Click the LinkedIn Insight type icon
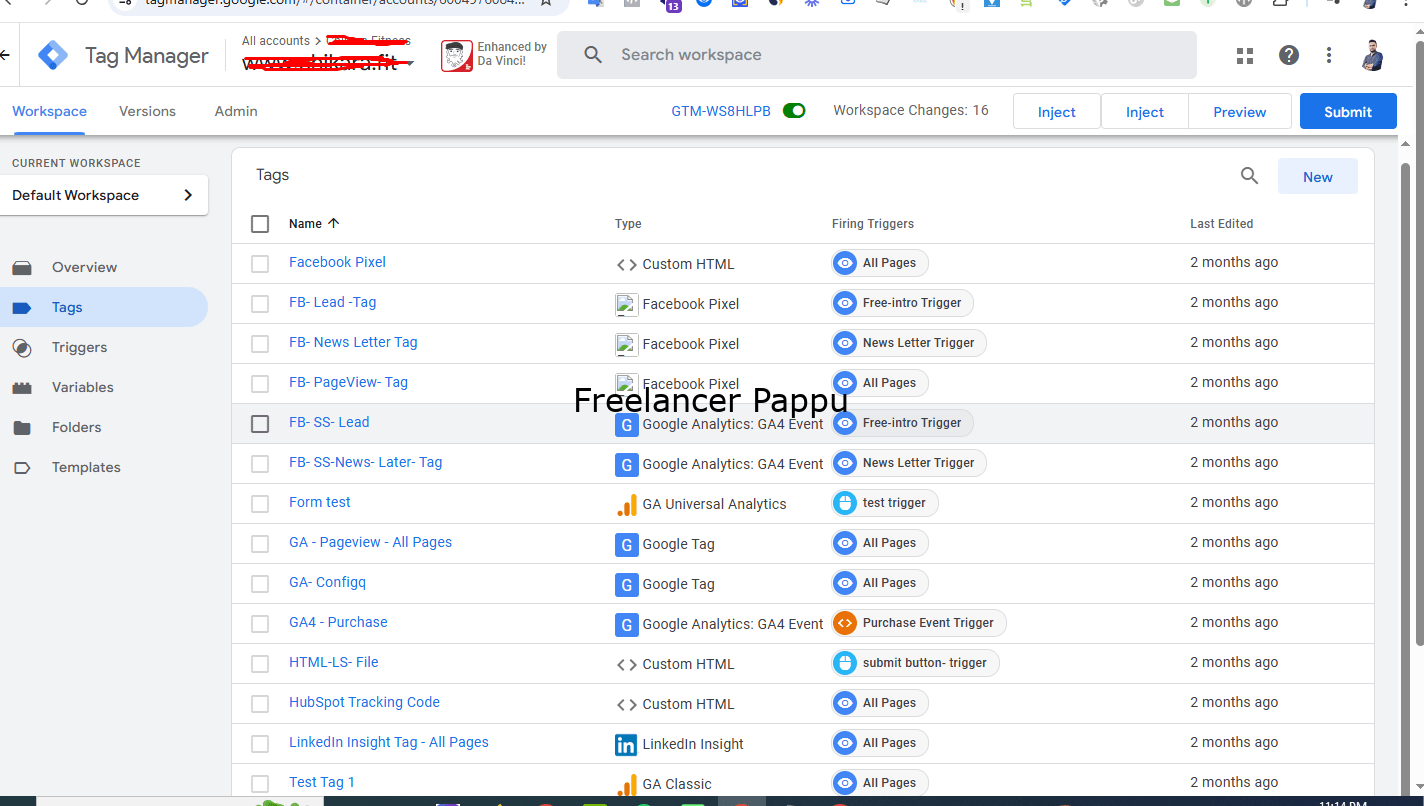The height and width of the screenshot is (806, 1424). coord(626,744)
